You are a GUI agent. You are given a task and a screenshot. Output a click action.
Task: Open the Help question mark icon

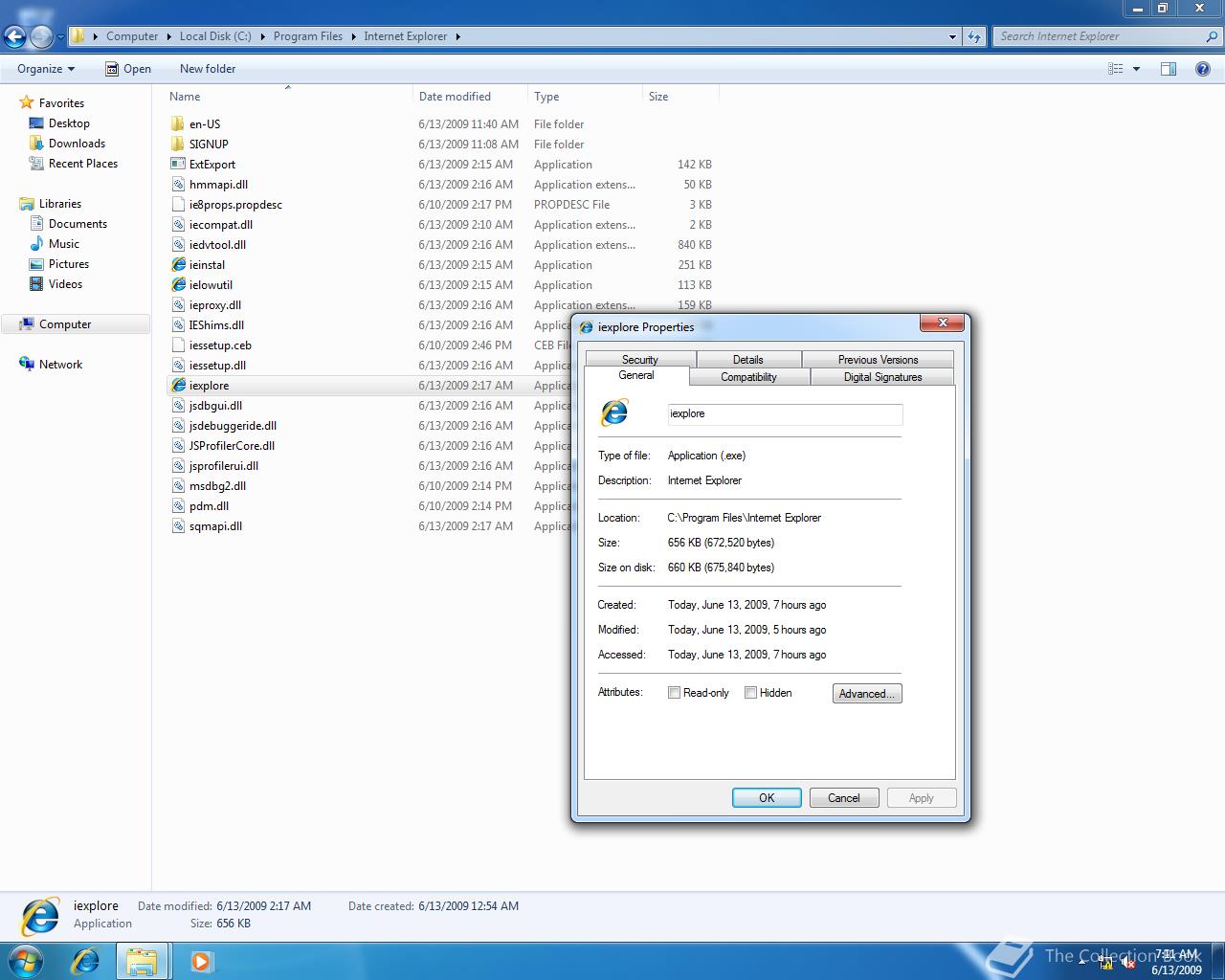1202,69
